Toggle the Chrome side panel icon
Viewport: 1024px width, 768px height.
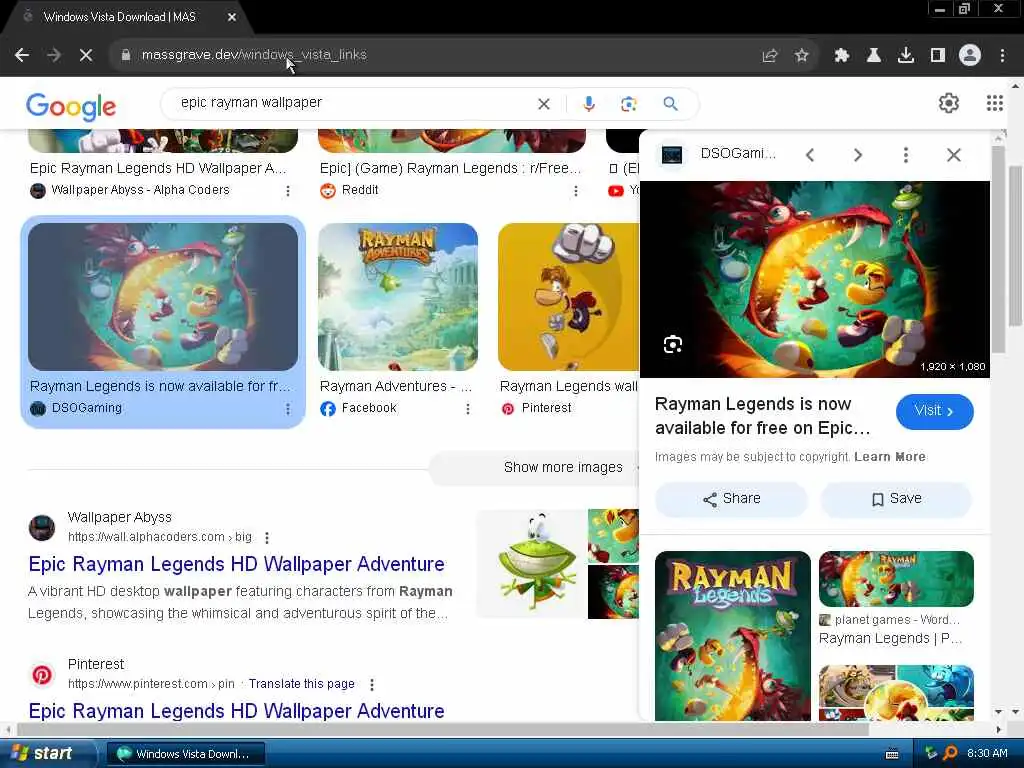(938, 56)
